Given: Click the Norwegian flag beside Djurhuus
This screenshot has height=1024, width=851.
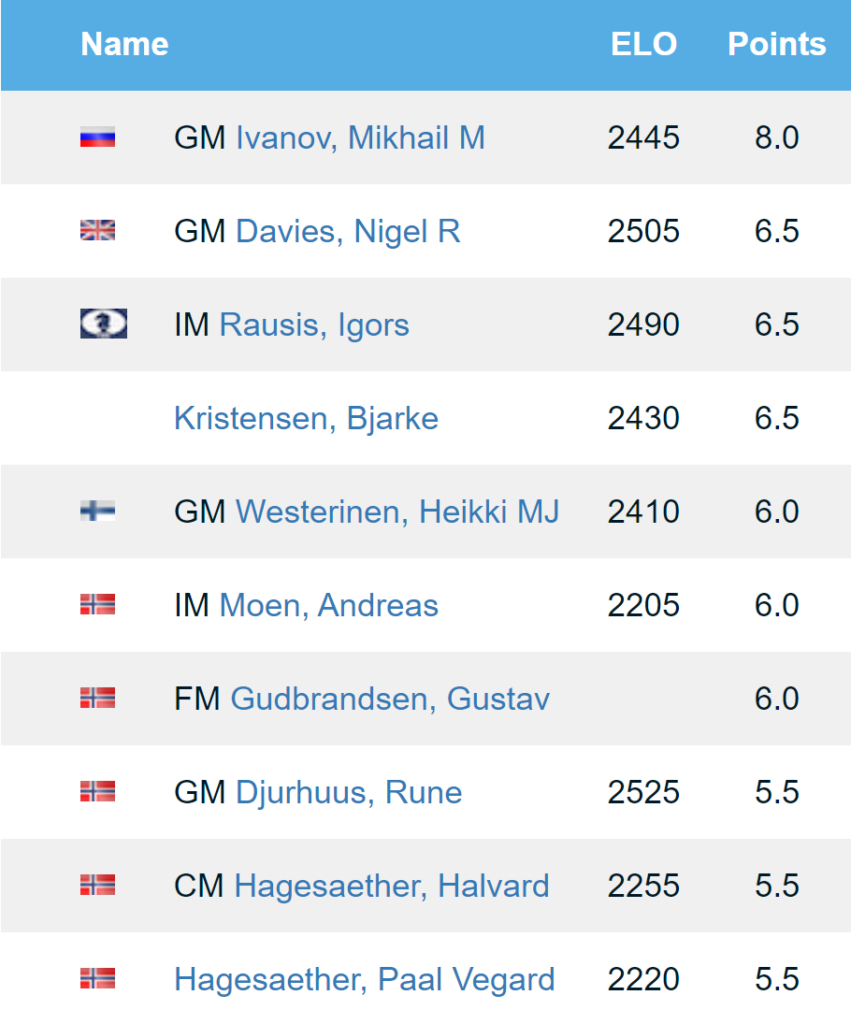Looking at the screenshot, I should [x=98, y=792].
